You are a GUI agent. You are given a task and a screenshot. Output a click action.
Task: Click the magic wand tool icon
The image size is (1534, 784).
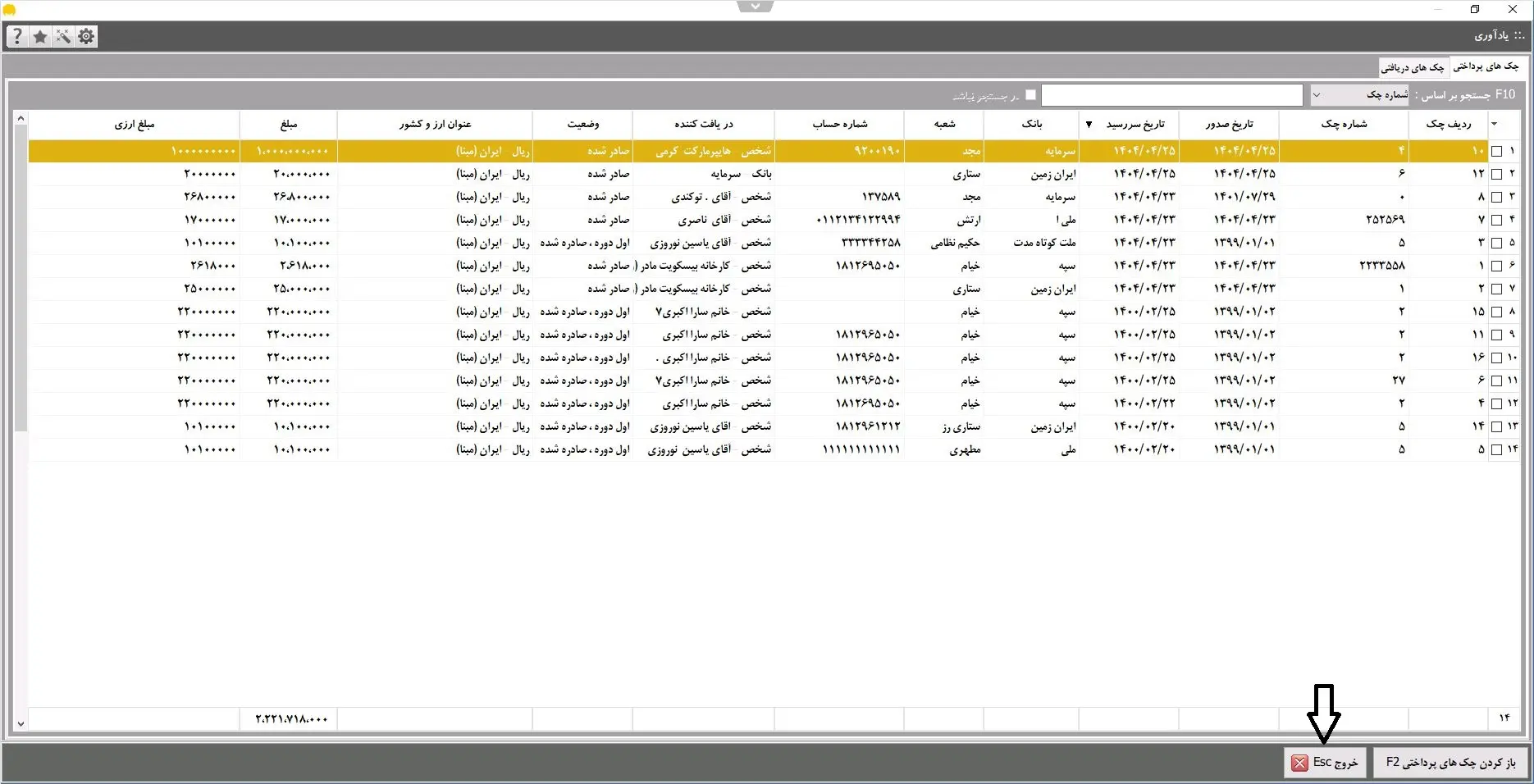(63, 36)
